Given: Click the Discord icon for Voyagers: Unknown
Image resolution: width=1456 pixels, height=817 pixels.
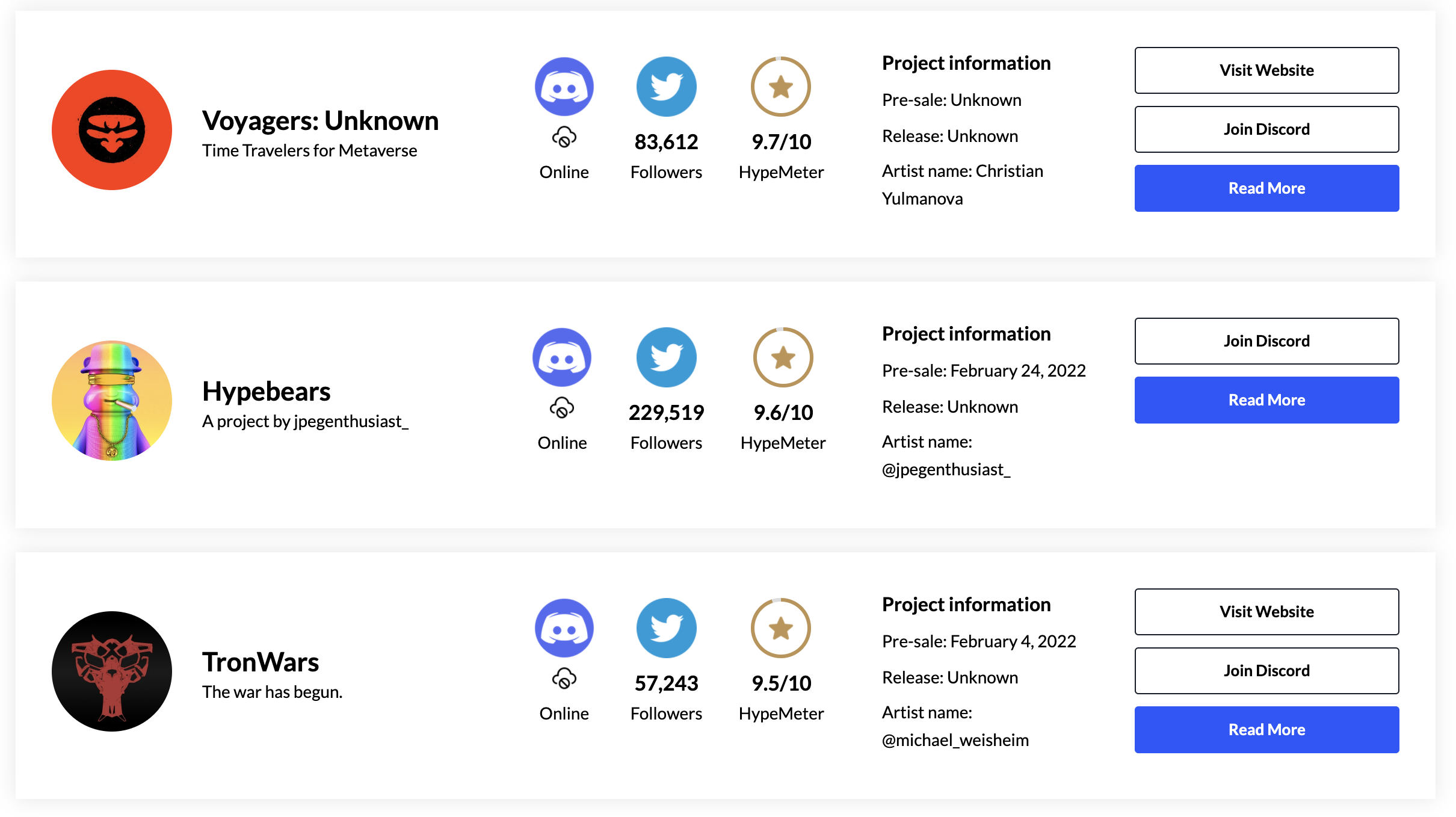Looking at the screenshot, I should coord(564,86).
